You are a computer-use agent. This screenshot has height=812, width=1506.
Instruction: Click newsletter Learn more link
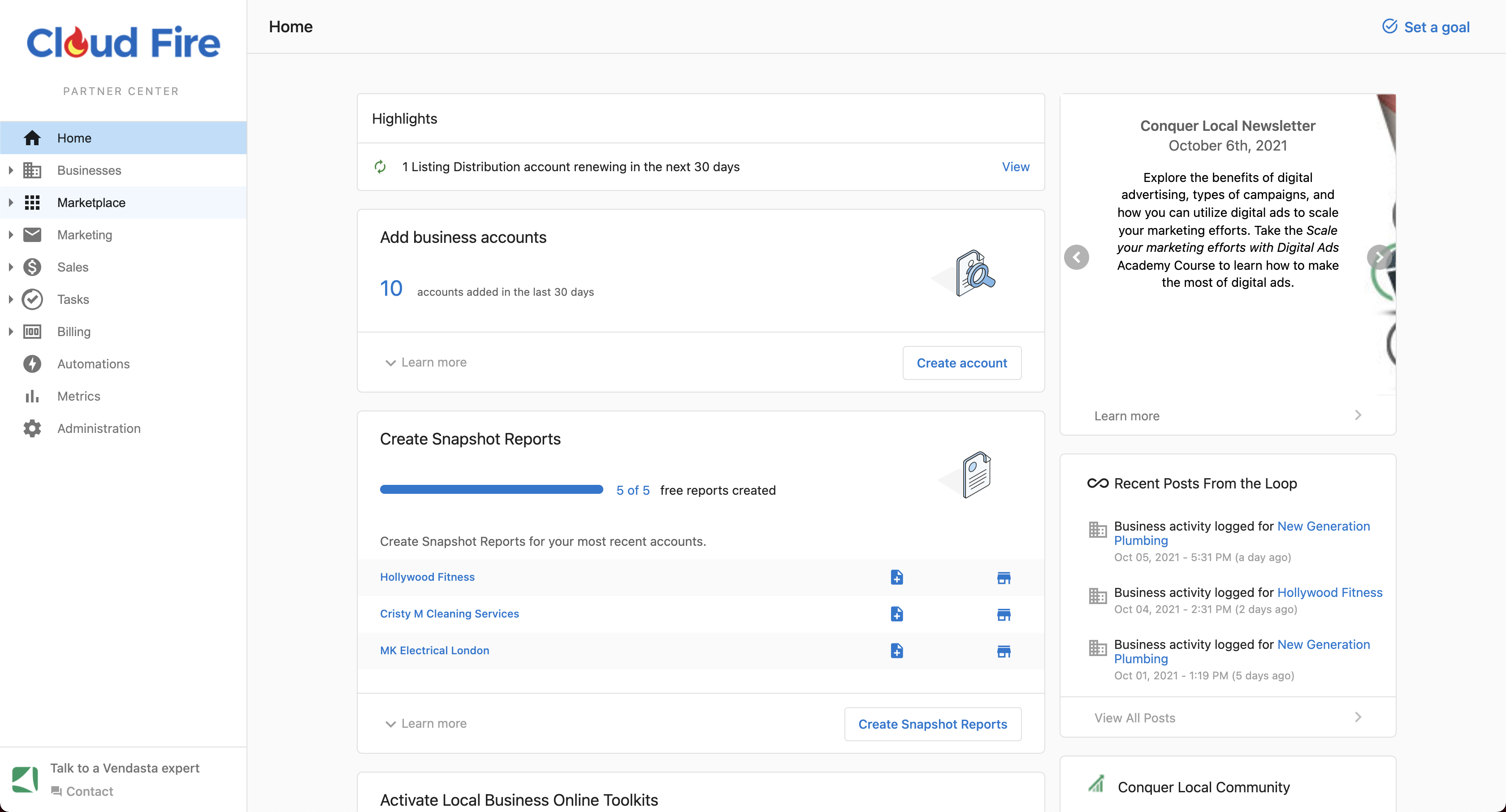(x=1126, y=416)
